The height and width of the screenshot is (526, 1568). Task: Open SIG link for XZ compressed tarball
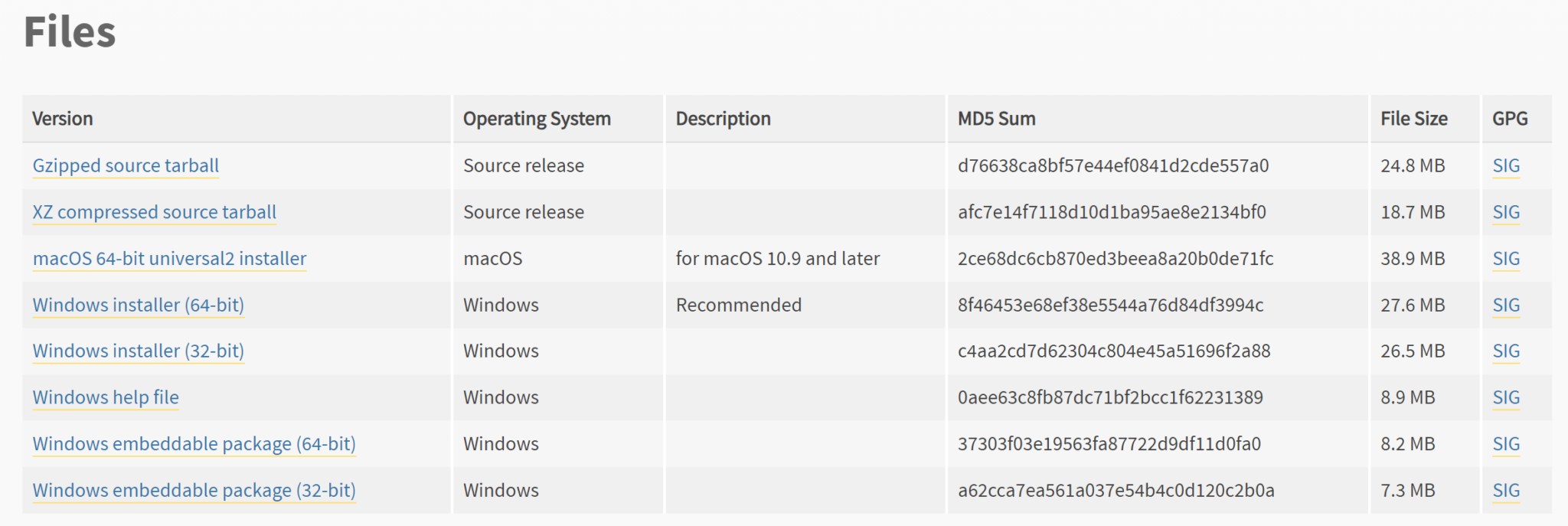(x=1506, y=212)
